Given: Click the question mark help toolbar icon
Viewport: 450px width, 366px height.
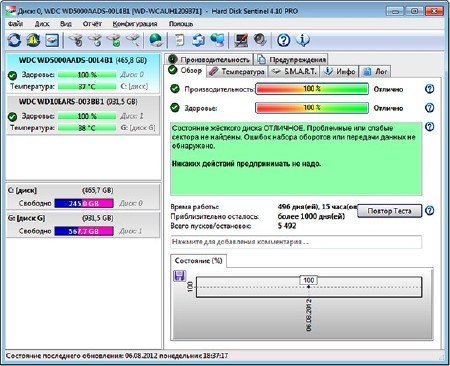Looking at the screenshot, I should [284, 40].
